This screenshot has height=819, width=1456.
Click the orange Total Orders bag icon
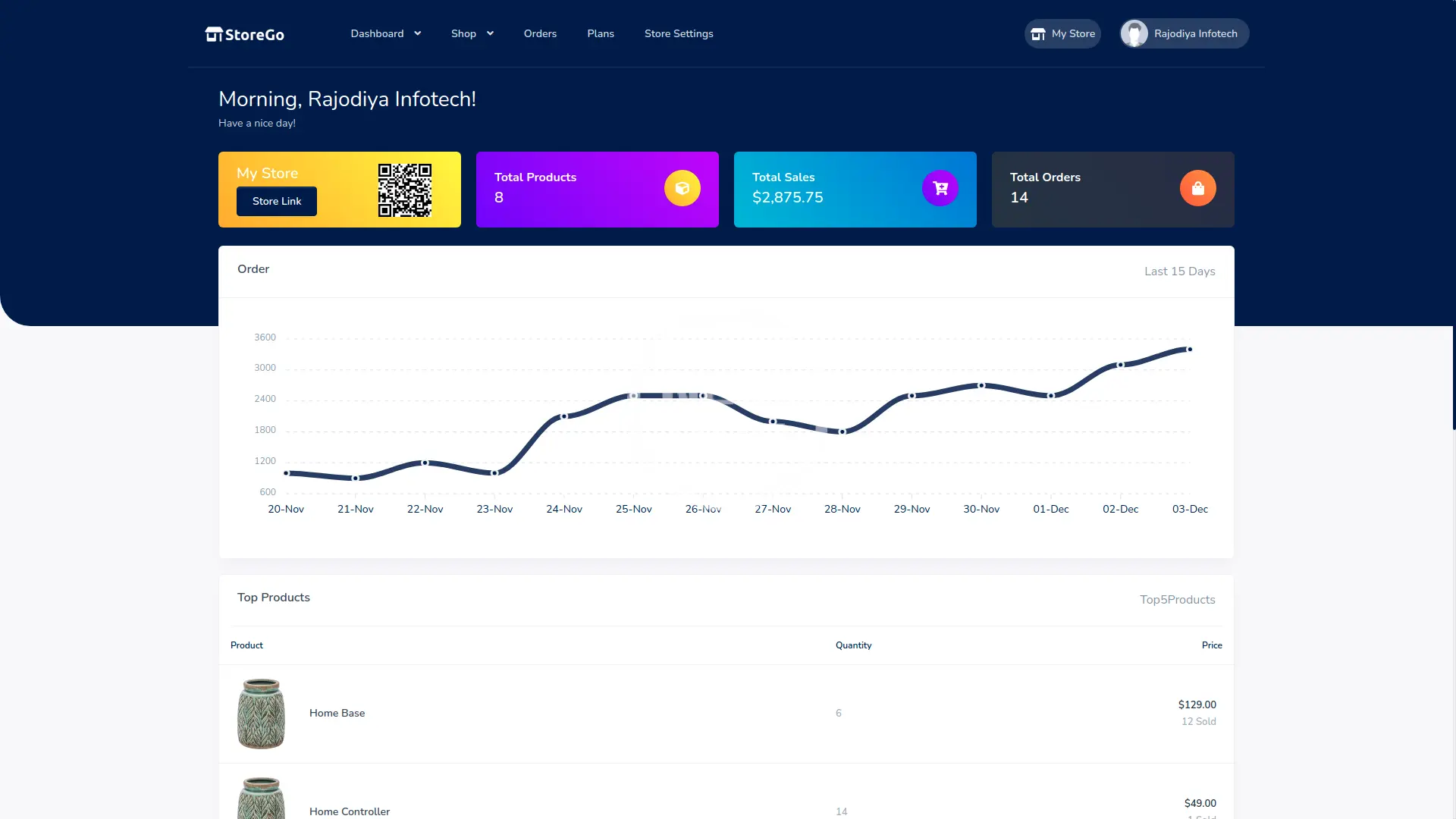tap(1197, 188)
